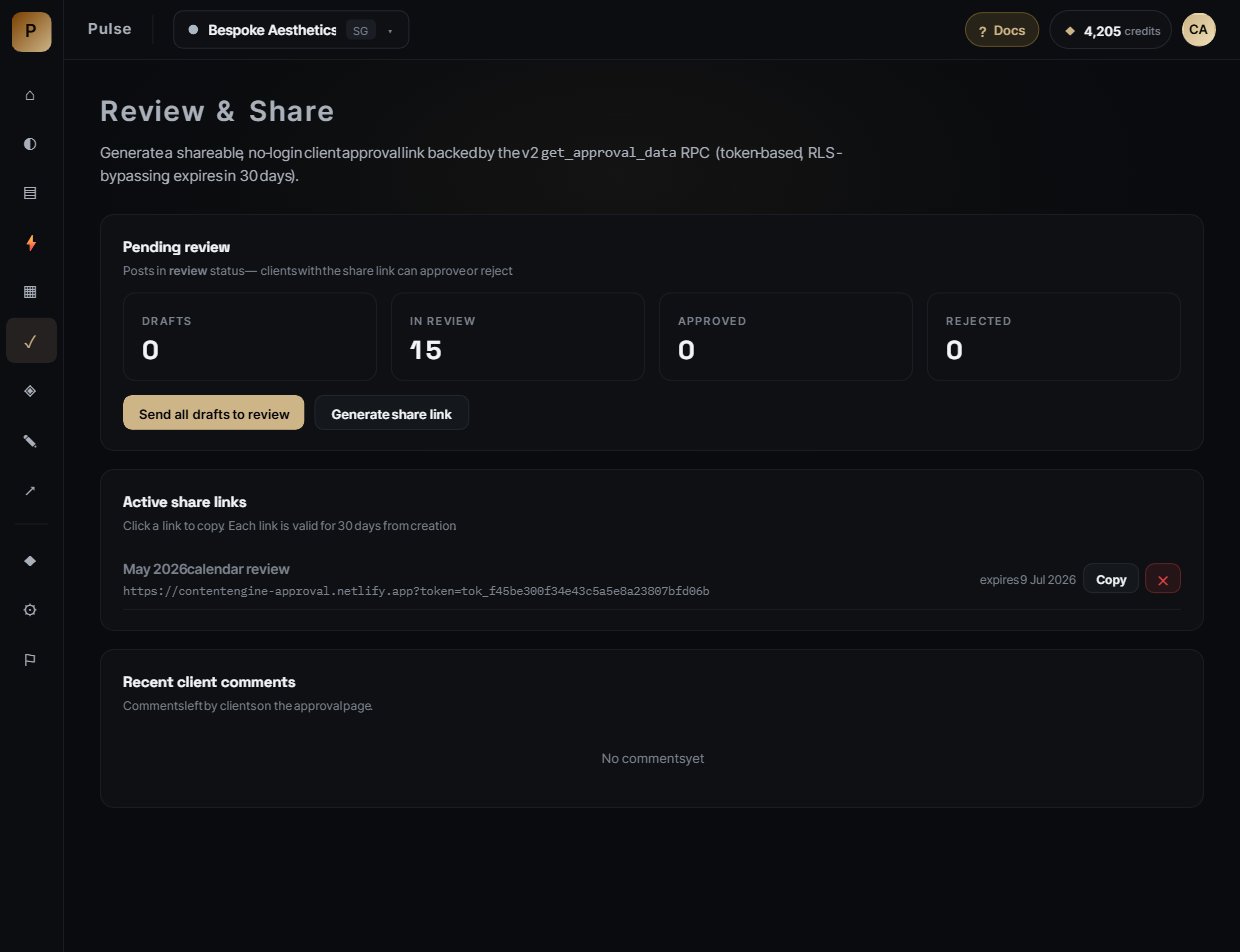Open the diagonal arrow sidebar icon
1240x952 pixels.
[30, 490]
